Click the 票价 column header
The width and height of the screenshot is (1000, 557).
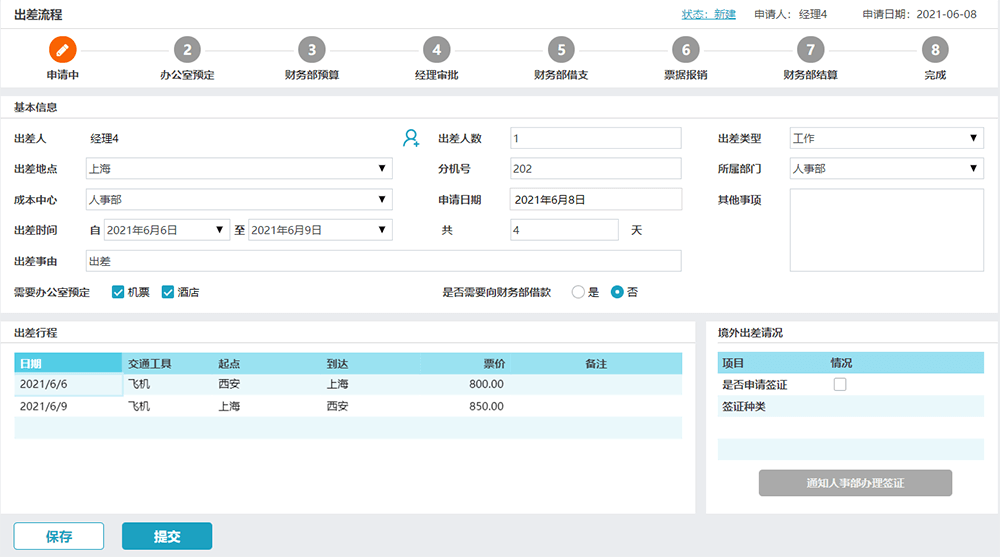(x=494, y=364)
